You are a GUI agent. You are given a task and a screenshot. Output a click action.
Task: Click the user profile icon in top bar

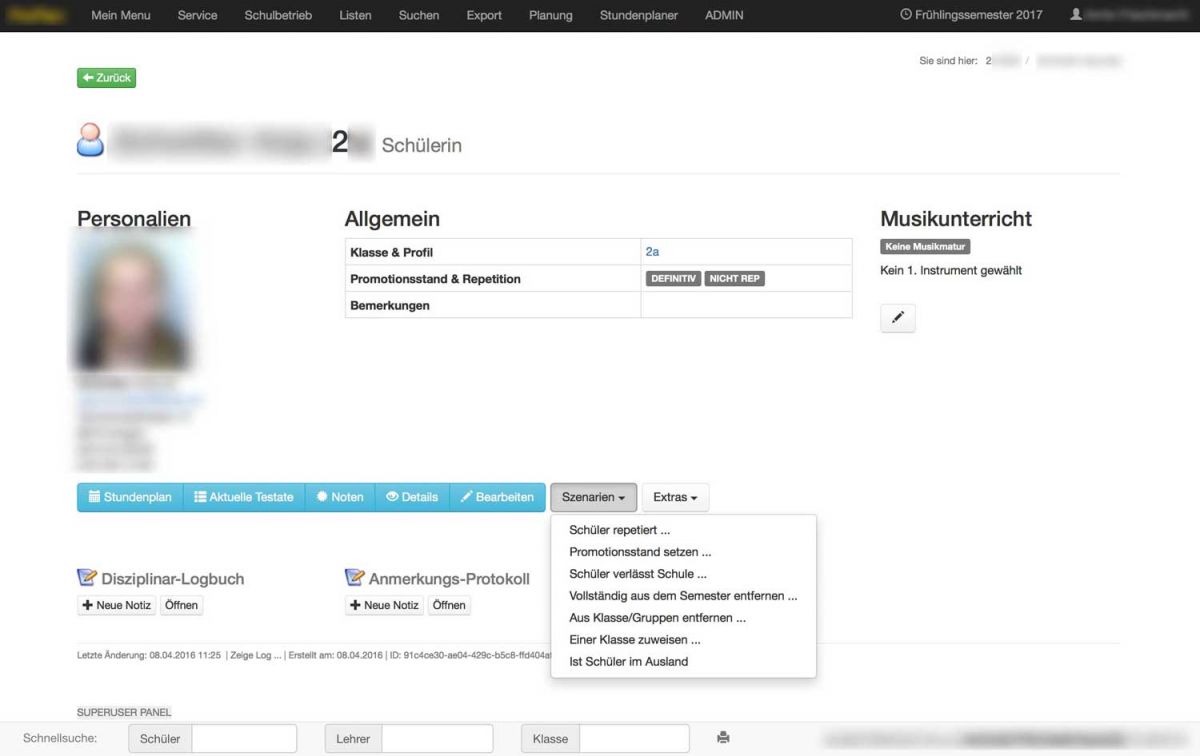click(1076, 15)
